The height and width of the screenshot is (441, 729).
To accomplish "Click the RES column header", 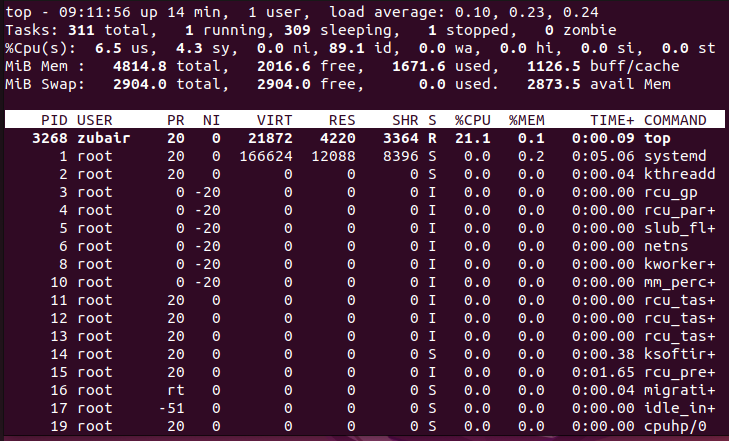I will (x=342, y=120).
